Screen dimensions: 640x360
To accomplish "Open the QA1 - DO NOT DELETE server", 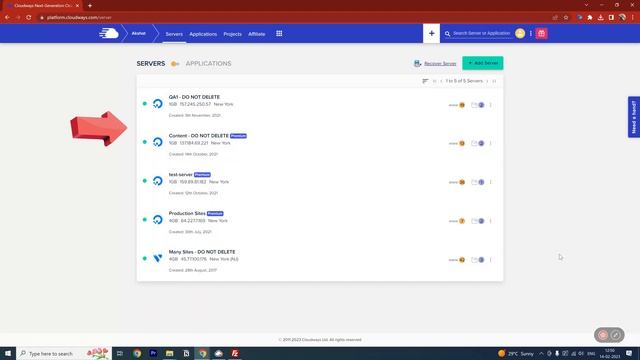I will tap(194, 97).
